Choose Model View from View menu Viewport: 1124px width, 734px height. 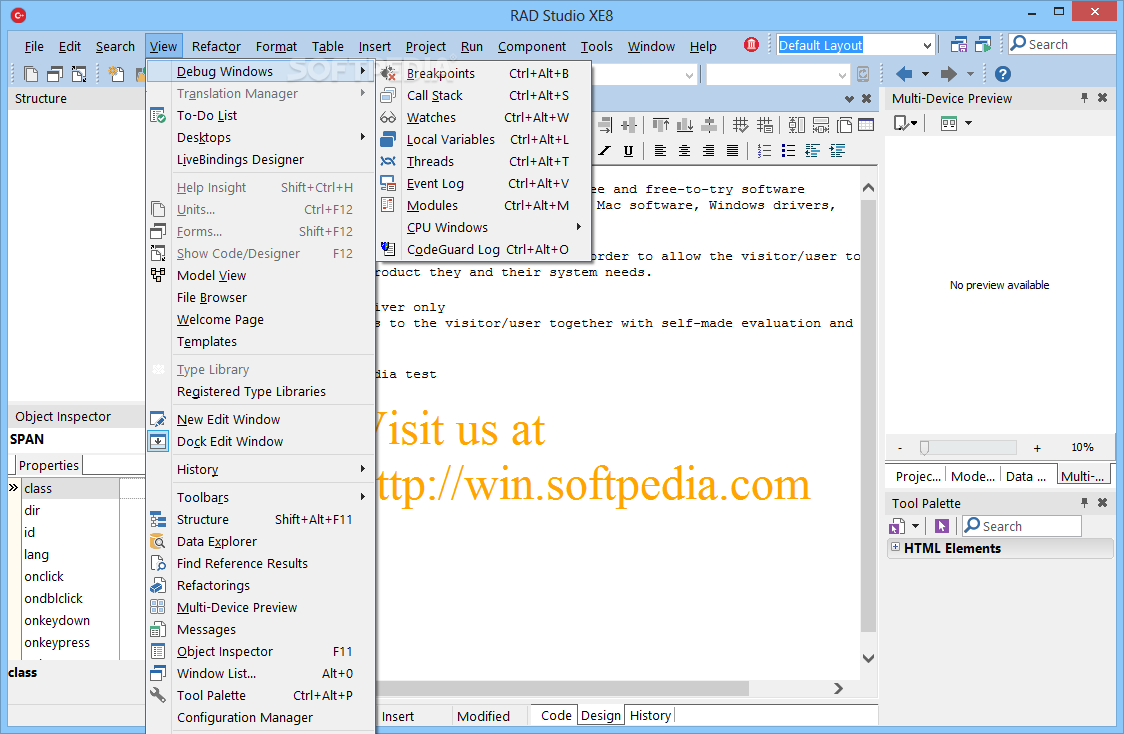coord(261,275)
